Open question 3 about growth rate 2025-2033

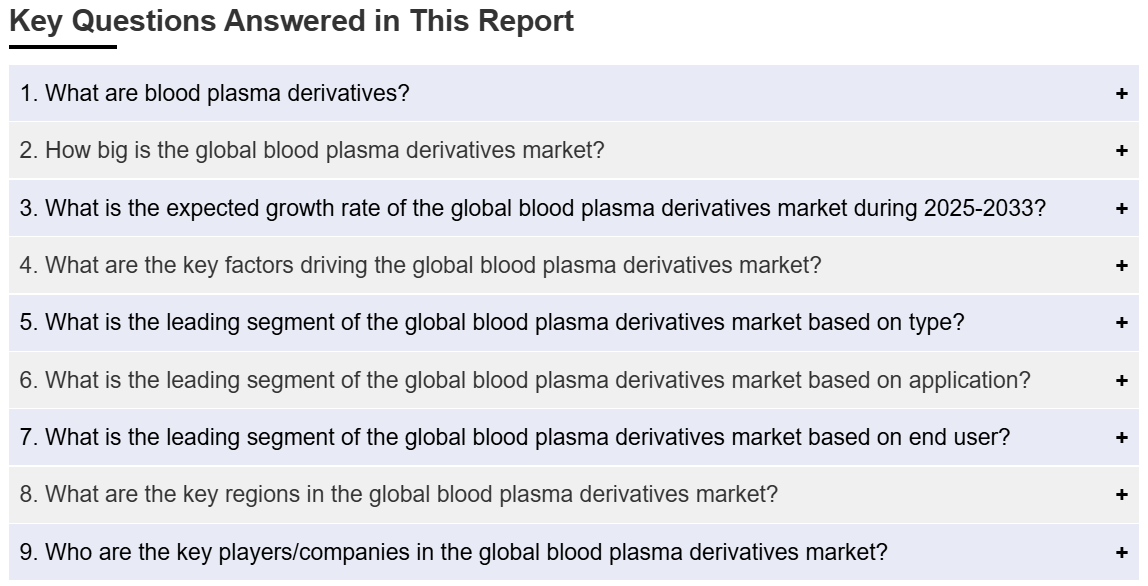(x=573, y=208)
